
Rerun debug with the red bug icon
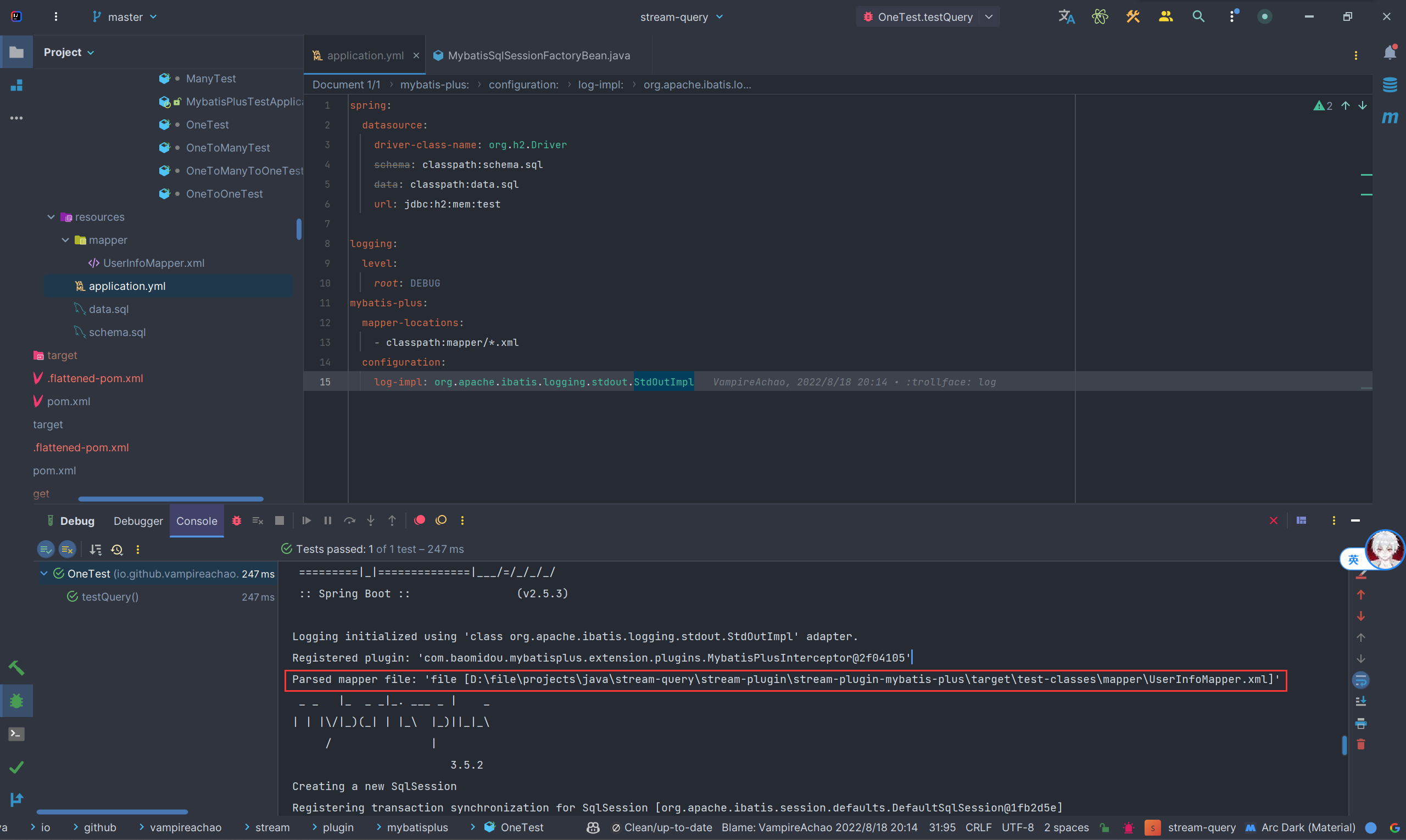coord(237,521)
